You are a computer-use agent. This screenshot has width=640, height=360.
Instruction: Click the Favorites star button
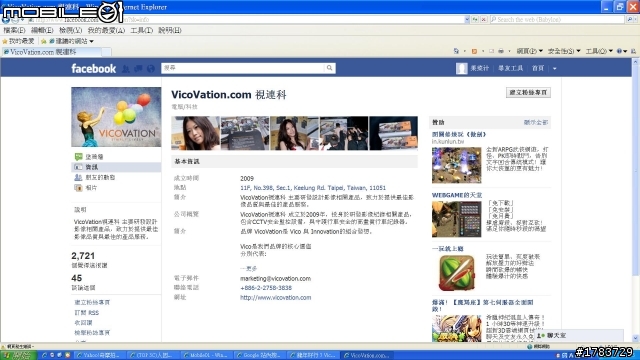18,41
